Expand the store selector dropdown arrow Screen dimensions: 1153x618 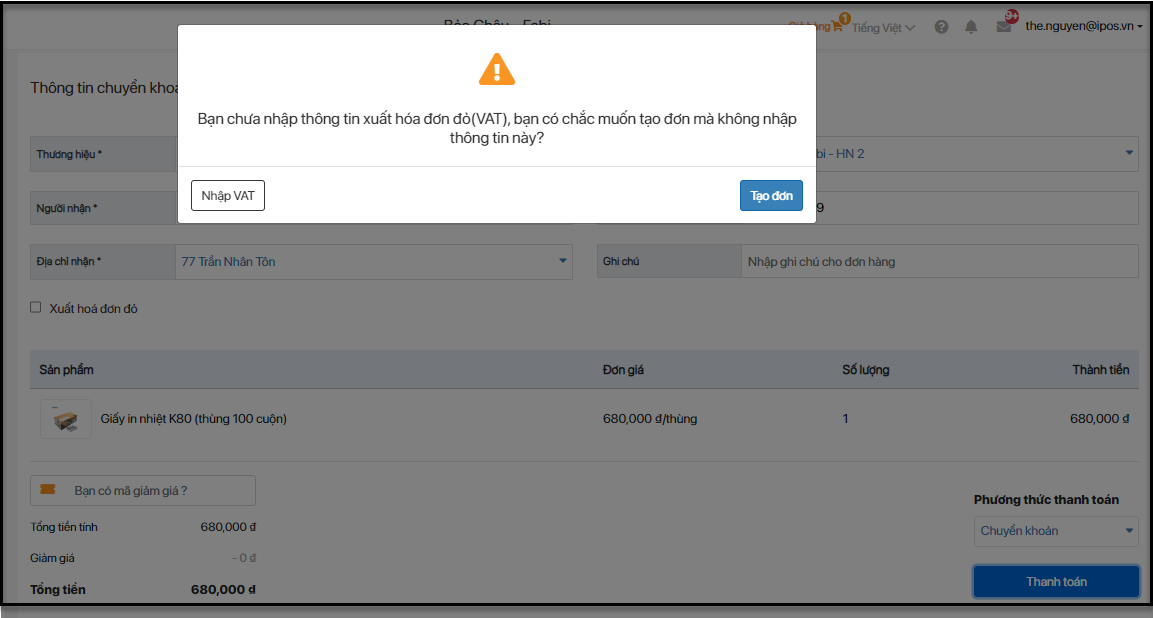1129,153
